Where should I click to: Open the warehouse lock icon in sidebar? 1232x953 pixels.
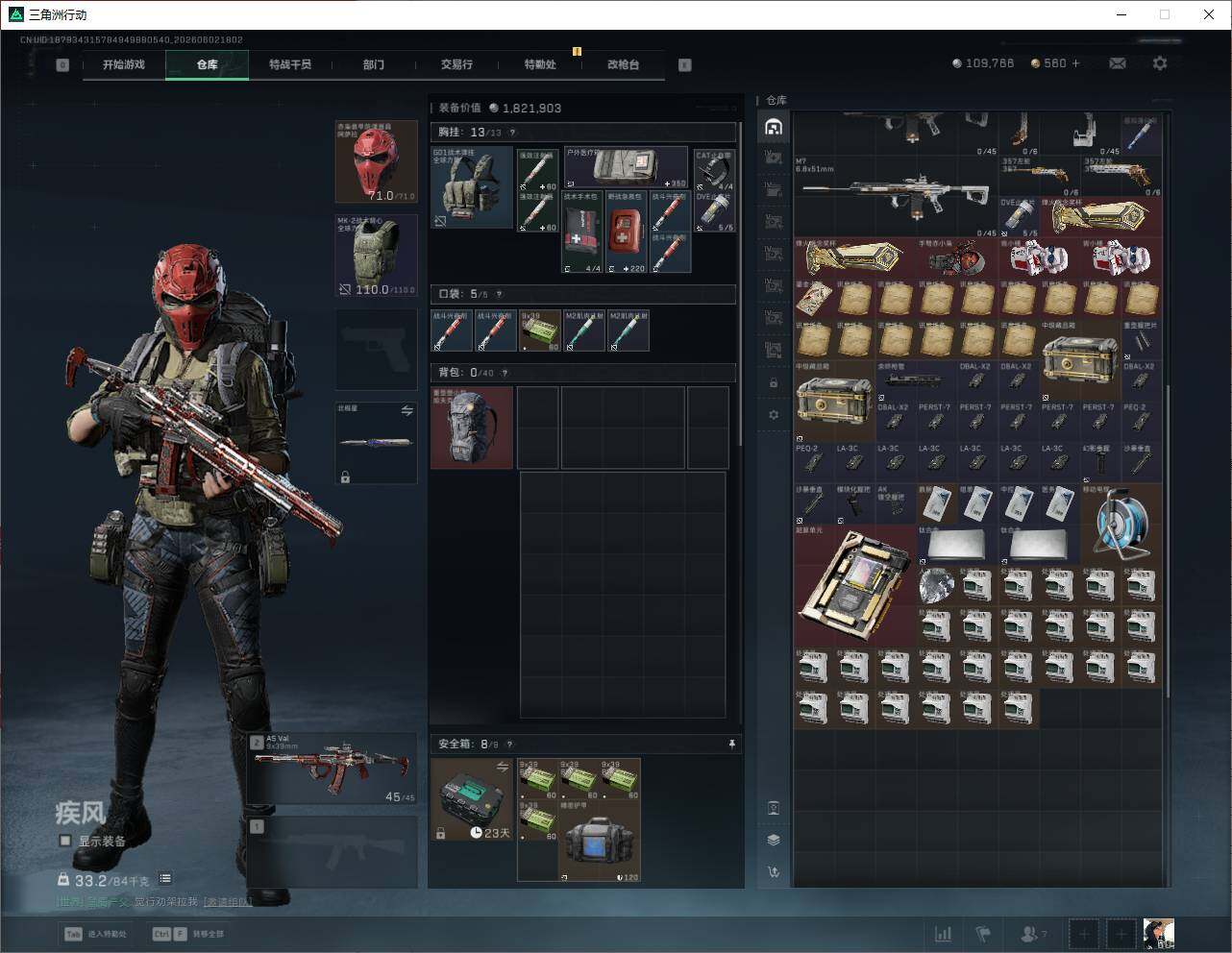[x=774, y=382]
